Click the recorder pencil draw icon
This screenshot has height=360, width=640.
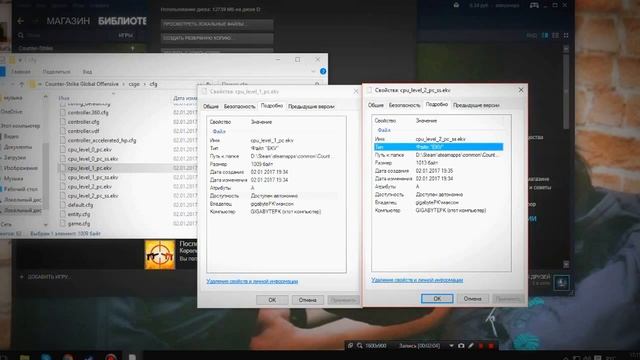(x=471, y=346)
